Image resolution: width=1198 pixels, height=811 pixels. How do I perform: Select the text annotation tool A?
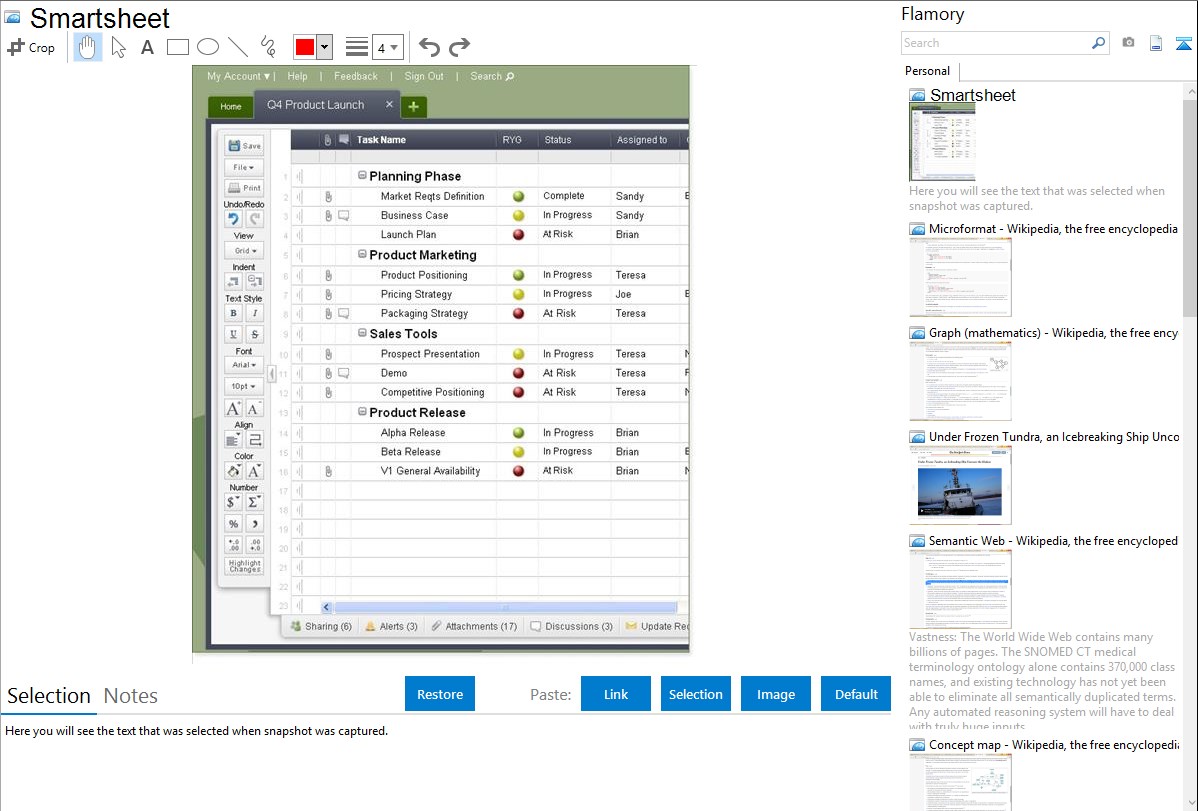point(147,47)
